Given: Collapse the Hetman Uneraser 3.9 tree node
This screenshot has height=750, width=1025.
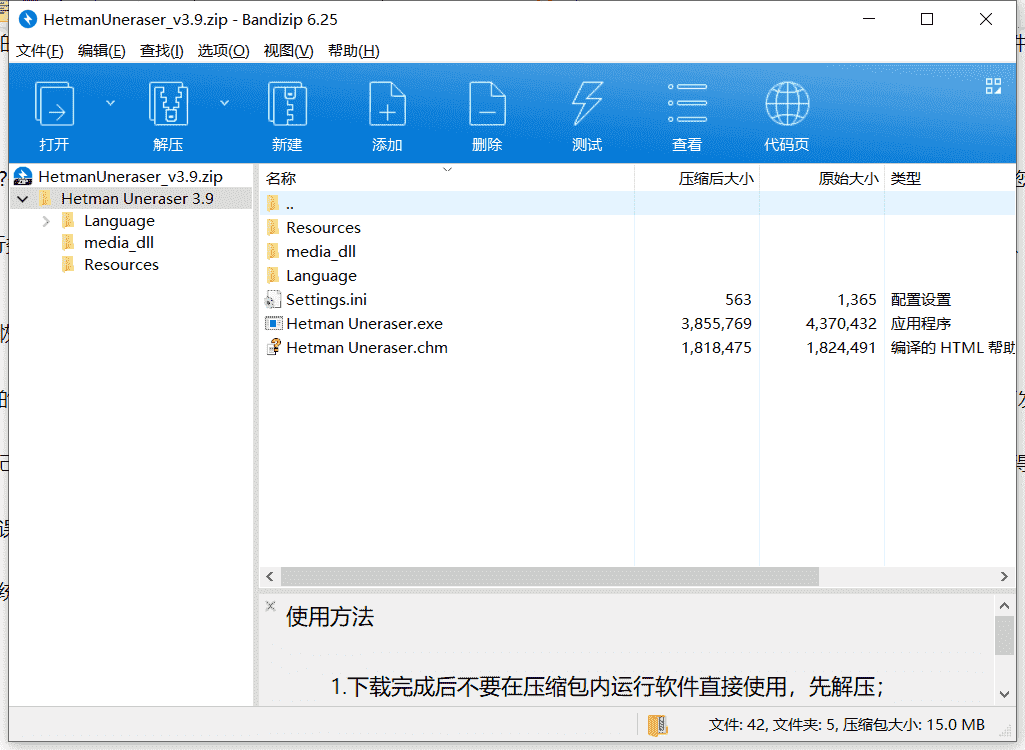Looking at the screenshot, I should [24, 199].
